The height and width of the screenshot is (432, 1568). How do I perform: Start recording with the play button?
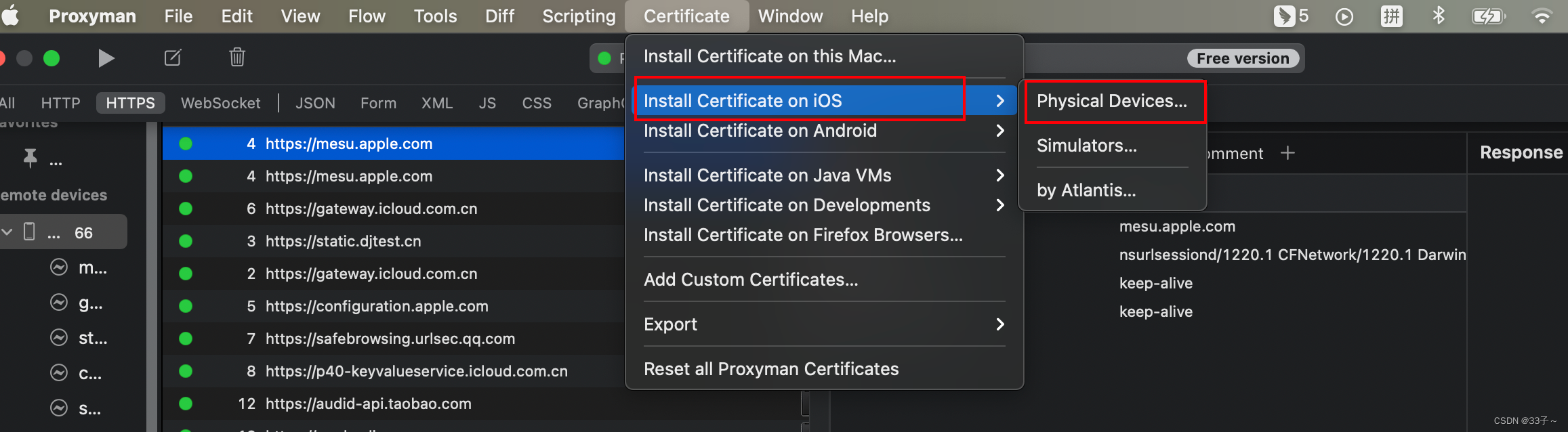coord(106,58)
